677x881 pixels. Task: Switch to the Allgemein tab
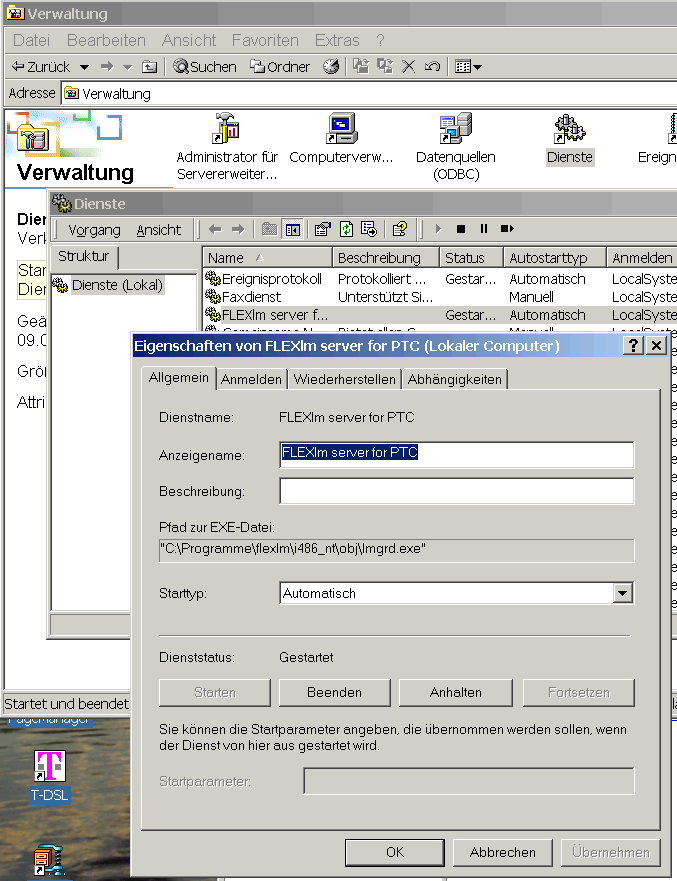pyautogui.click(x=179, y=378)
